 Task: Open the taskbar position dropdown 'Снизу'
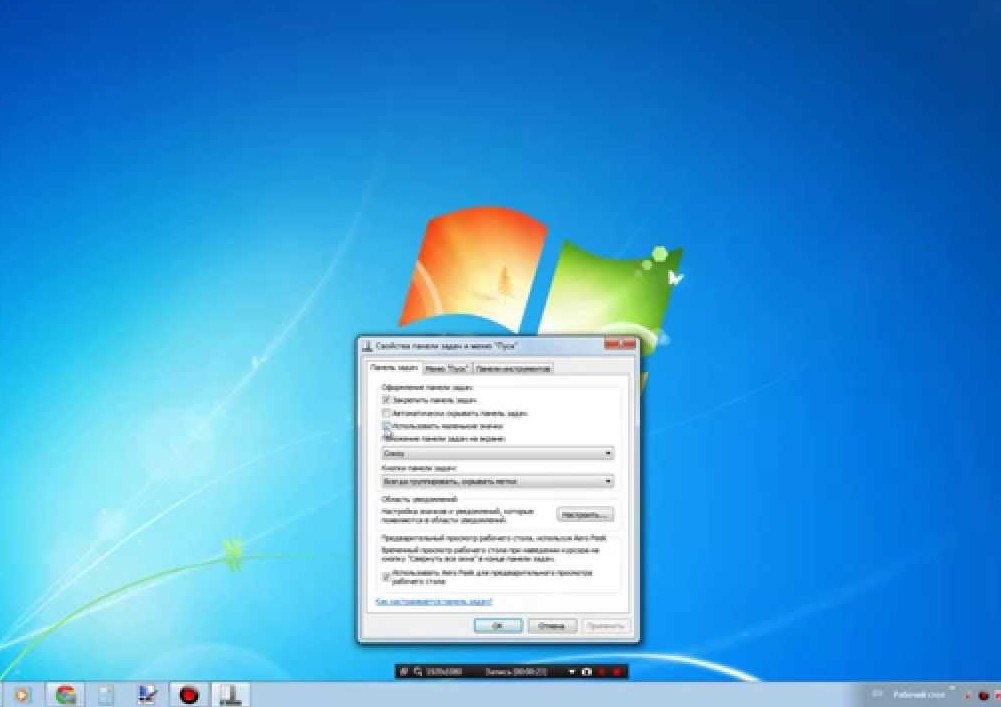pyautogui.click(x=497, y=453)
